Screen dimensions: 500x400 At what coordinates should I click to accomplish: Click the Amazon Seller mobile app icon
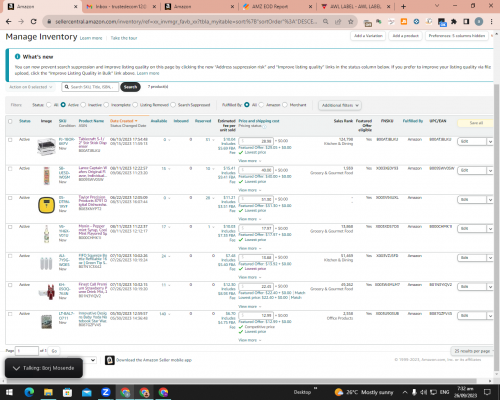click(110, 360)
